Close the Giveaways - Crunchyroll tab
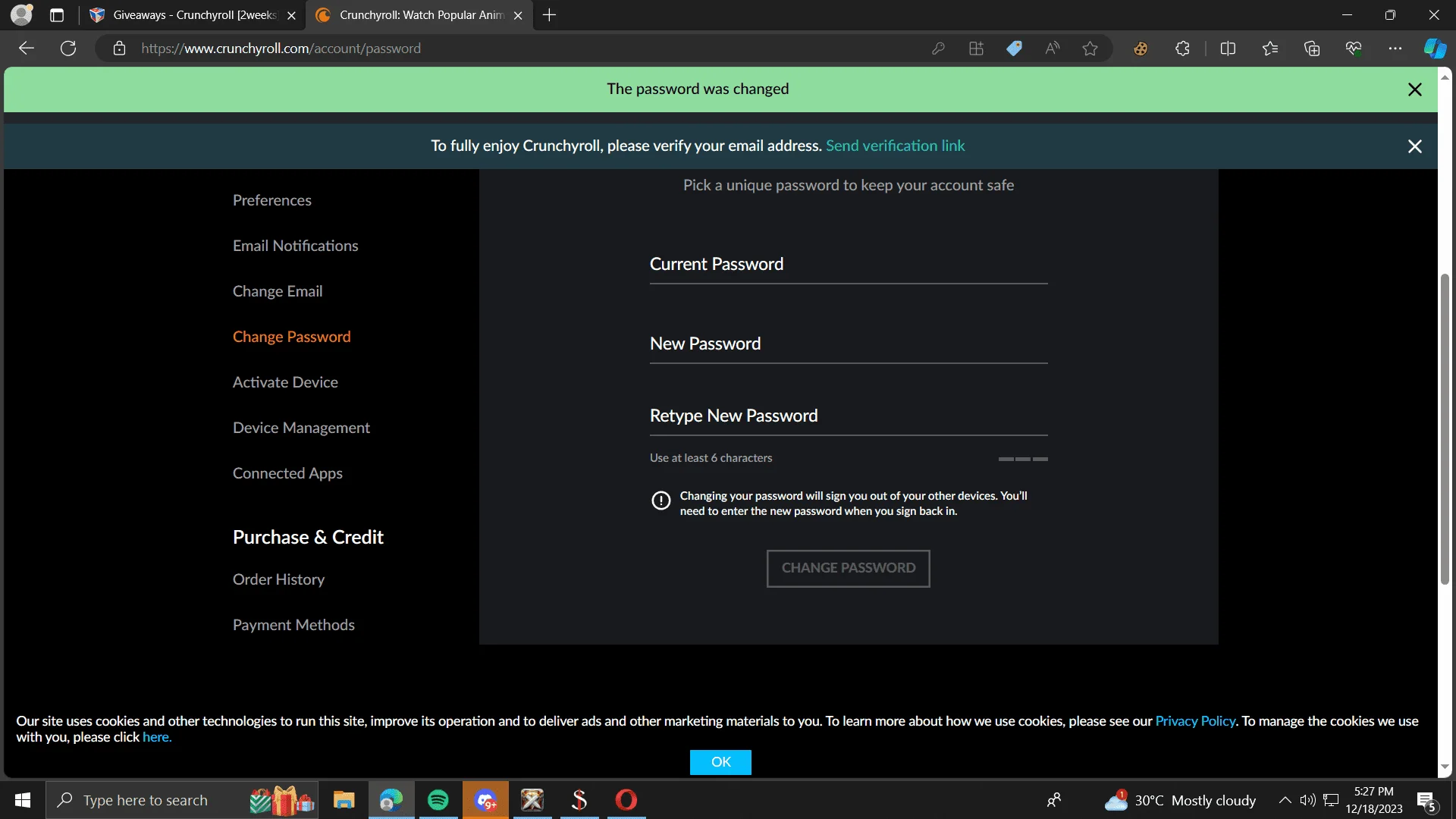1456x819 pixels. pos(291,15)
